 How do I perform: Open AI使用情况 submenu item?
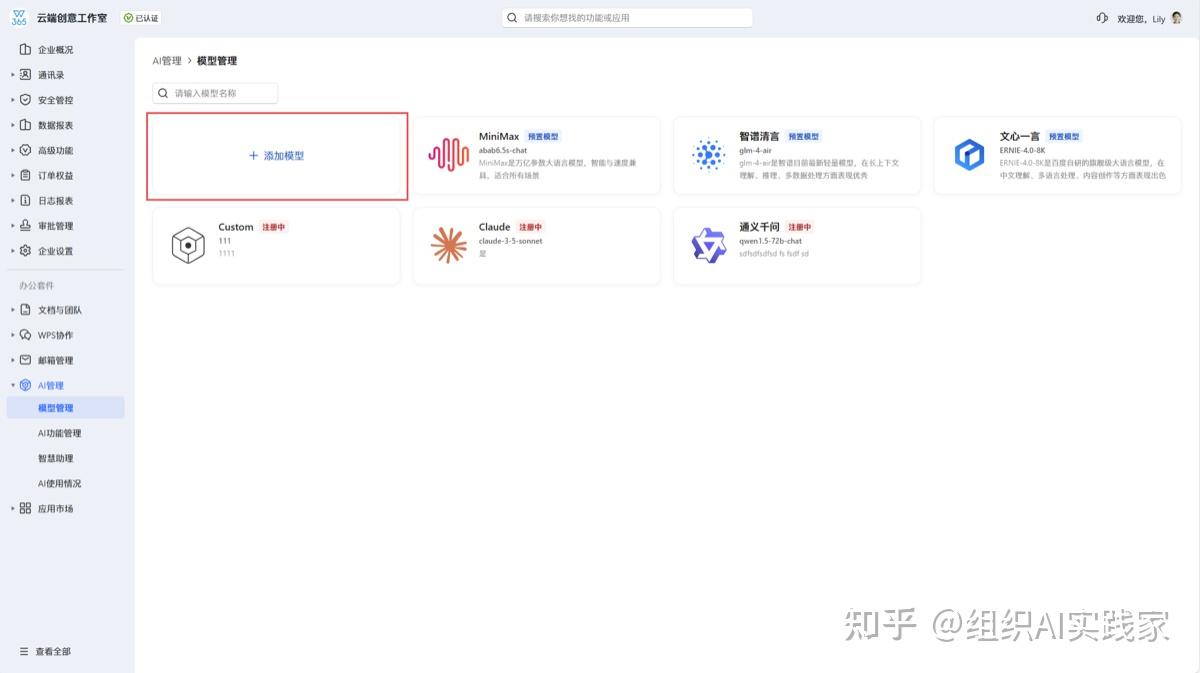click(60, 483)
